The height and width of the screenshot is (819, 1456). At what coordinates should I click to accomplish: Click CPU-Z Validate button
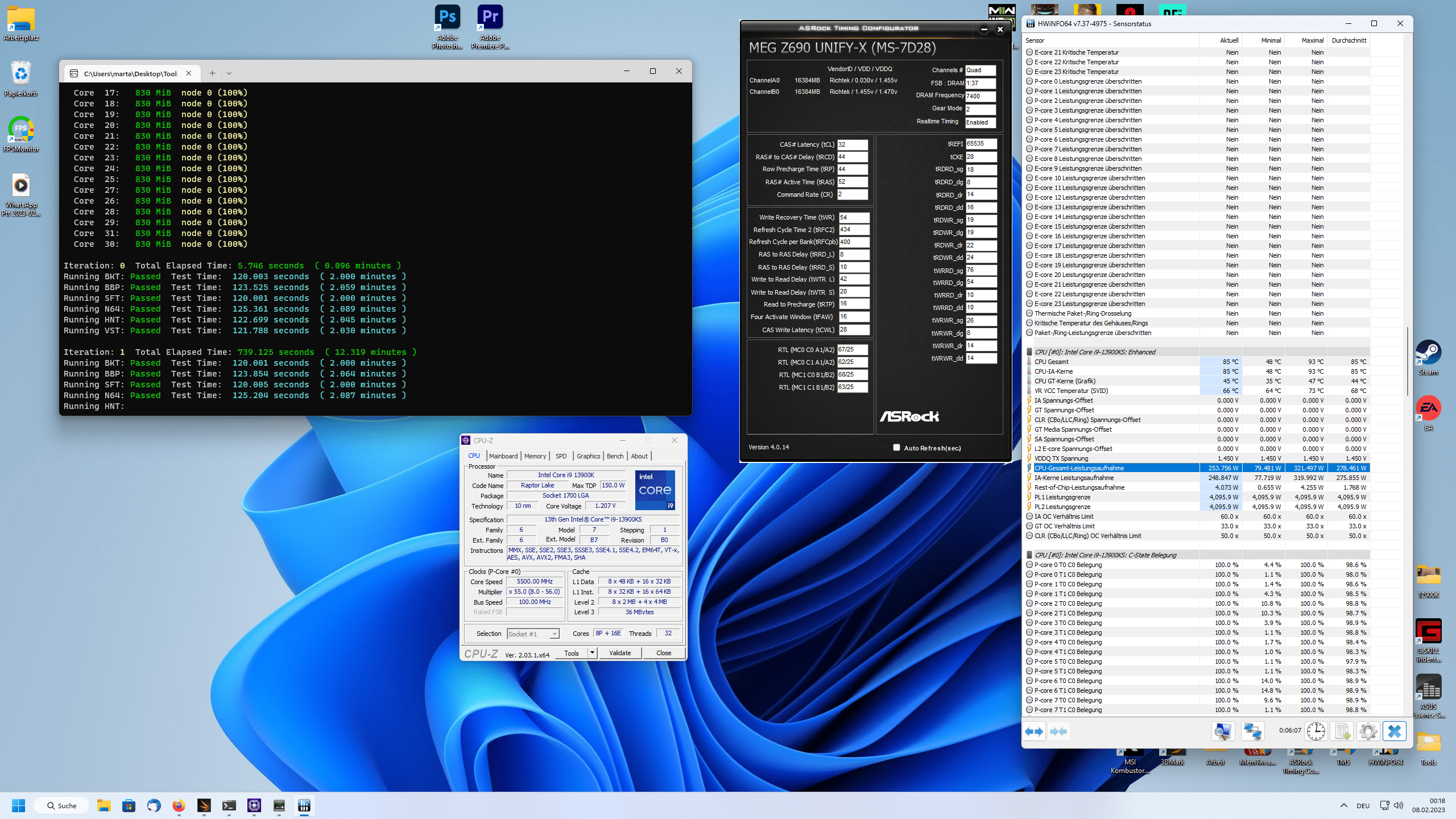pyautogui.click(x=620, y=653)
